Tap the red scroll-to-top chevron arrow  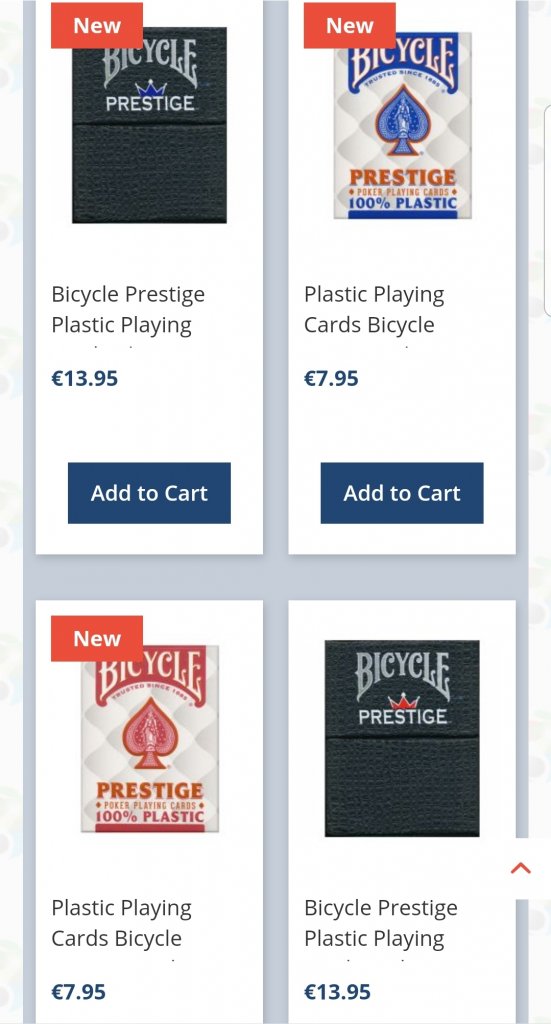click(520, 868)
